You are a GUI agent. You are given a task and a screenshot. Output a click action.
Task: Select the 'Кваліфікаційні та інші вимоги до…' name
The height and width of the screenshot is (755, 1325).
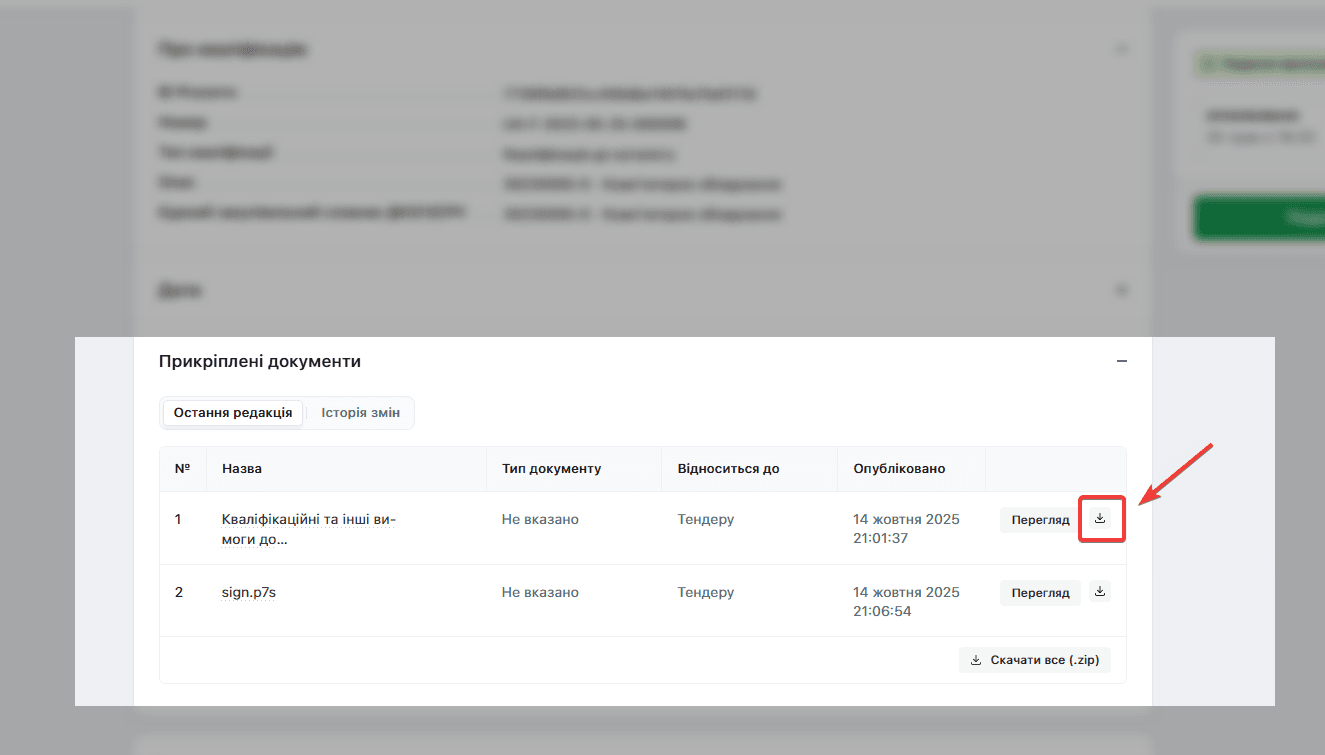(x=309, y=529)
